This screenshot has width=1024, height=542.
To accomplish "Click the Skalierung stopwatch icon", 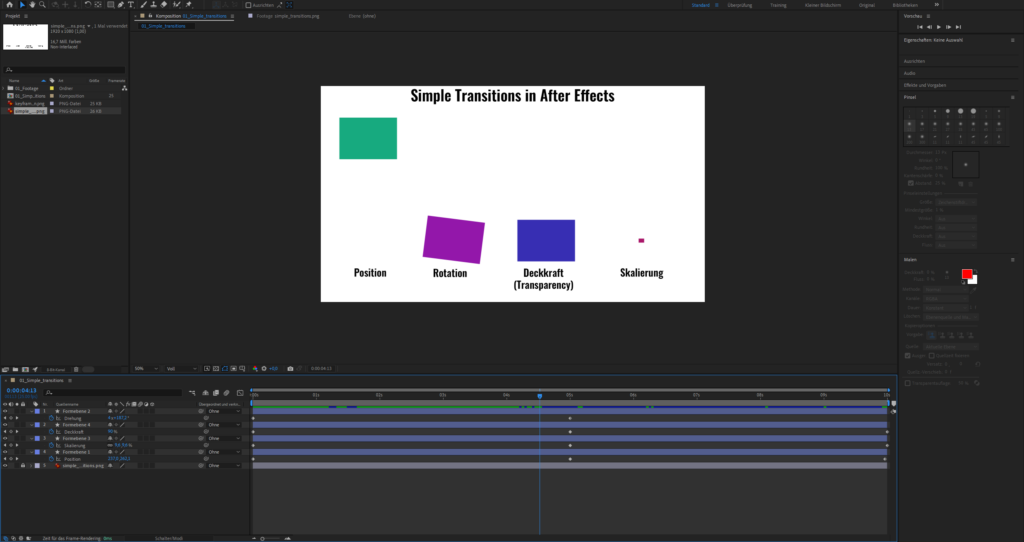I will coord(51,445).
